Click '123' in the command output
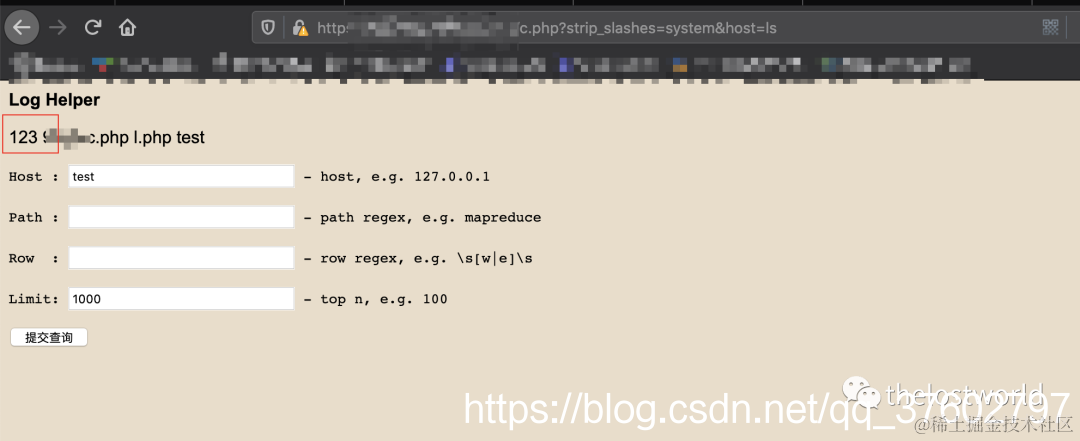Image resolution: width=1080 pixels, height=441 pixels. tap(23, 137)
